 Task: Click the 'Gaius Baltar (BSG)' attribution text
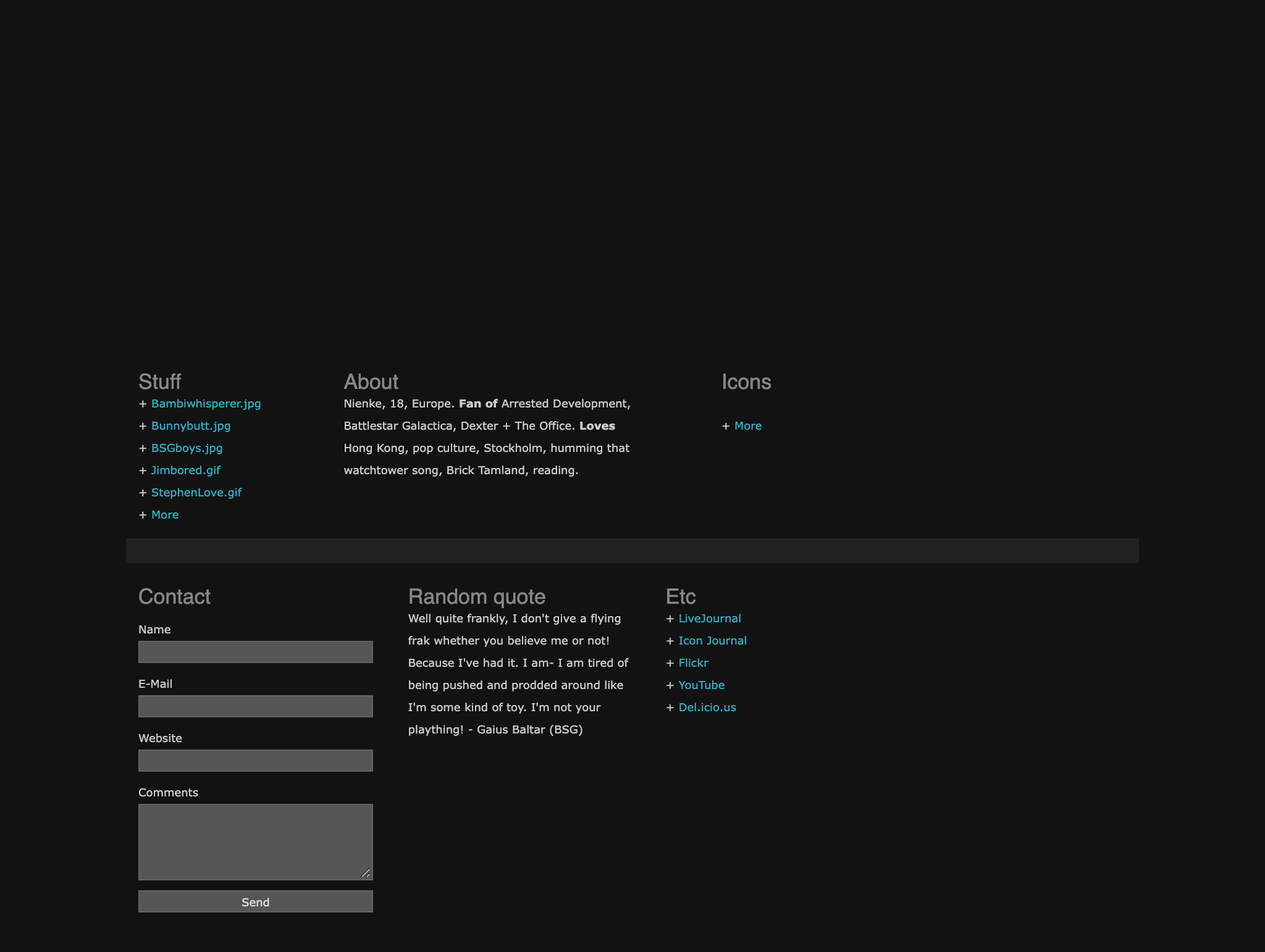click(x=530, y=730)
